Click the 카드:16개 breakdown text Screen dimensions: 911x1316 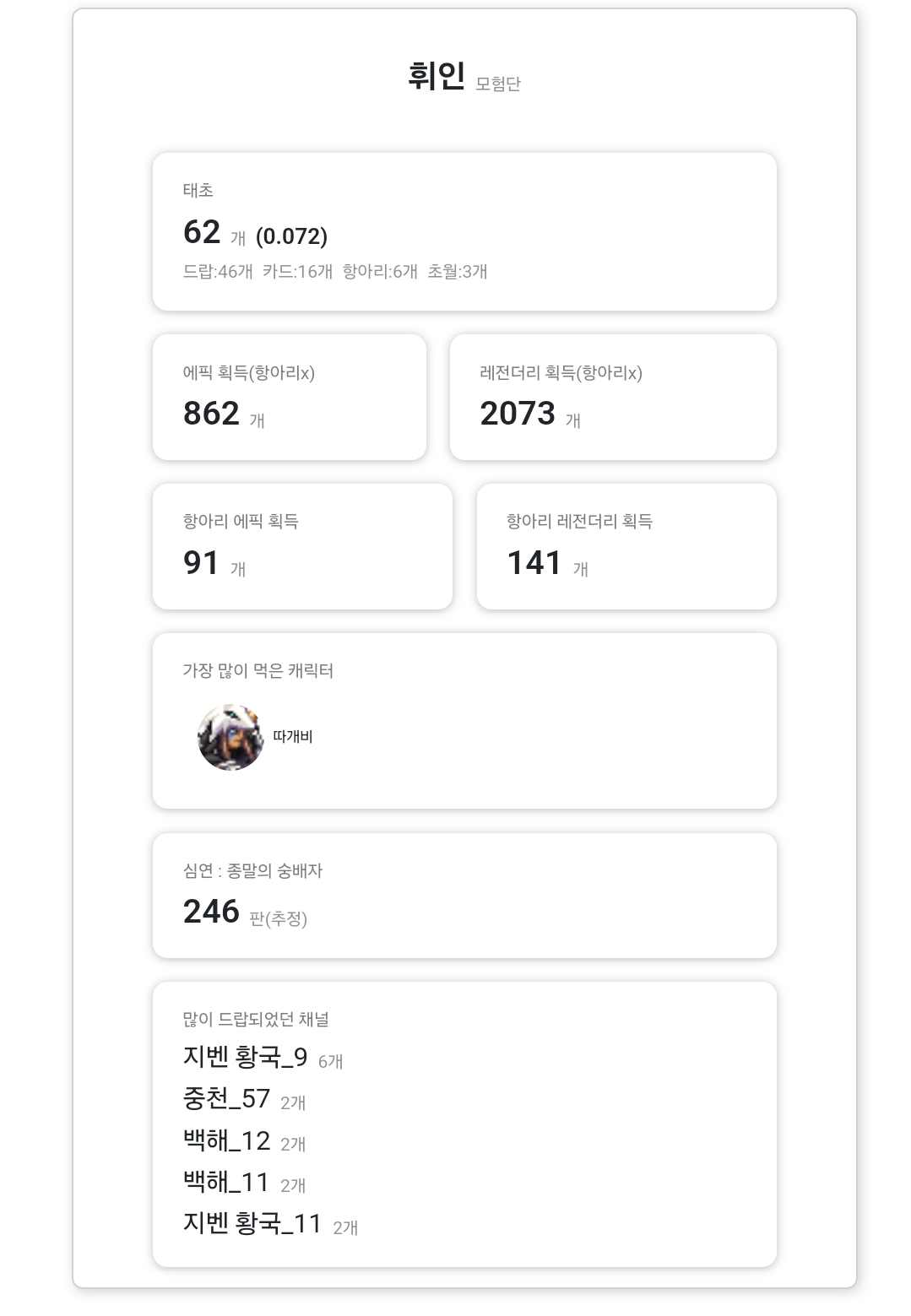297,272
